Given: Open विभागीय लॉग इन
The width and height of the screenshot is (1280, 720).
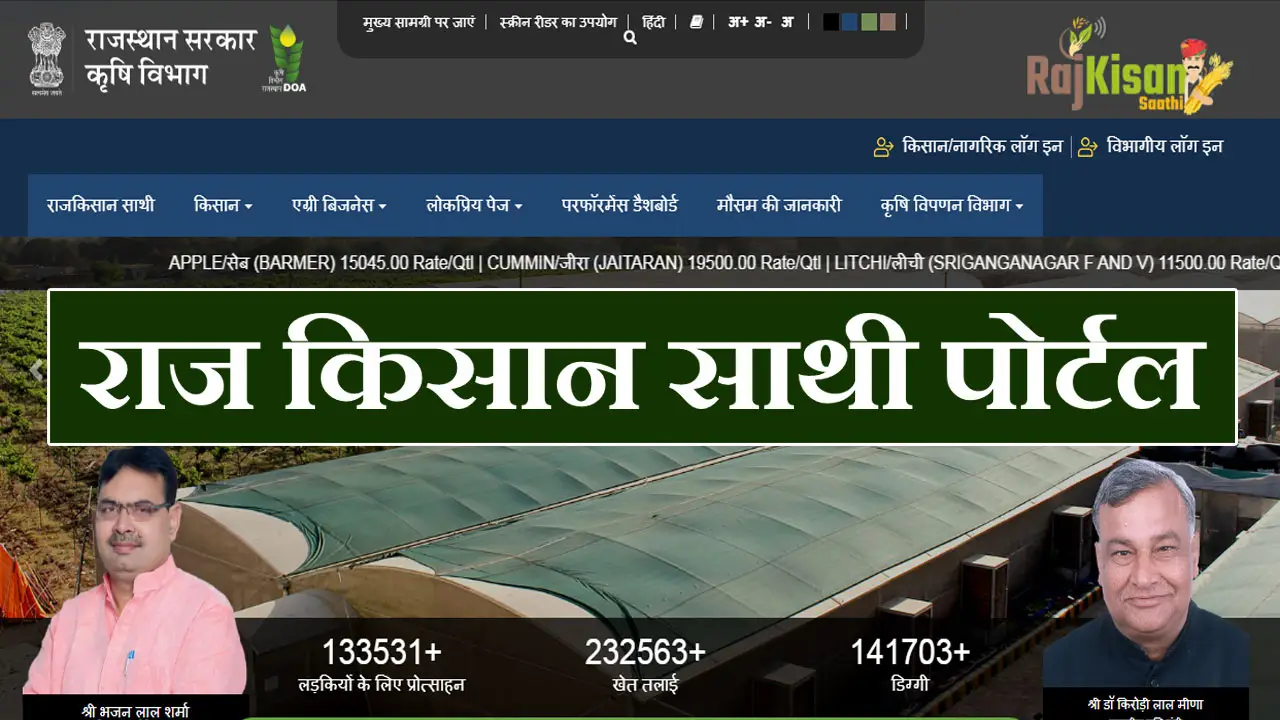Looking at the screenshot, I should (x=1164, y=147).
